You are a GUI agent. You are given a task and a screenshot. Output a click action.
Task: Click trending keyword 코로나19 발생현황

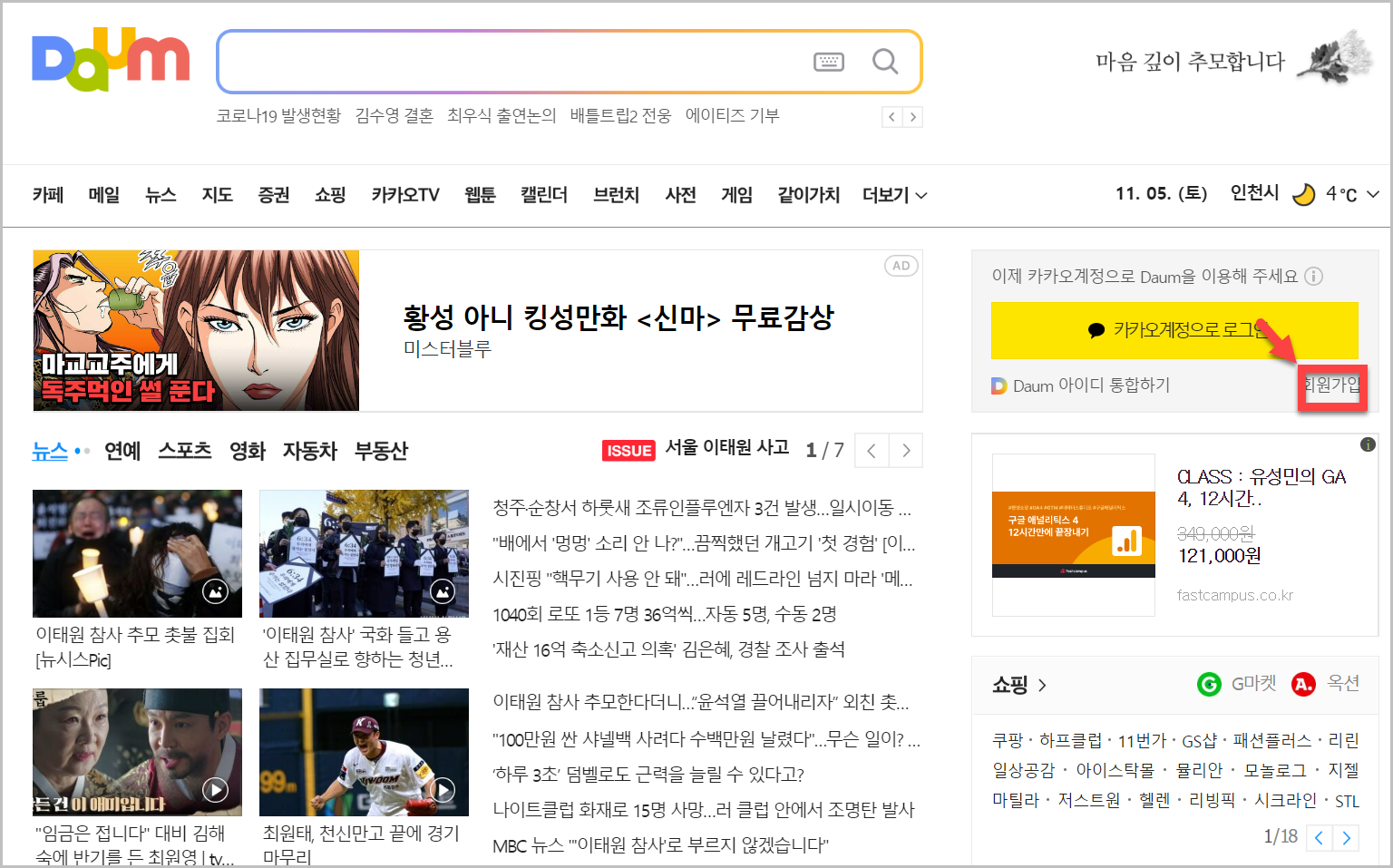click(x=278, y=116)
